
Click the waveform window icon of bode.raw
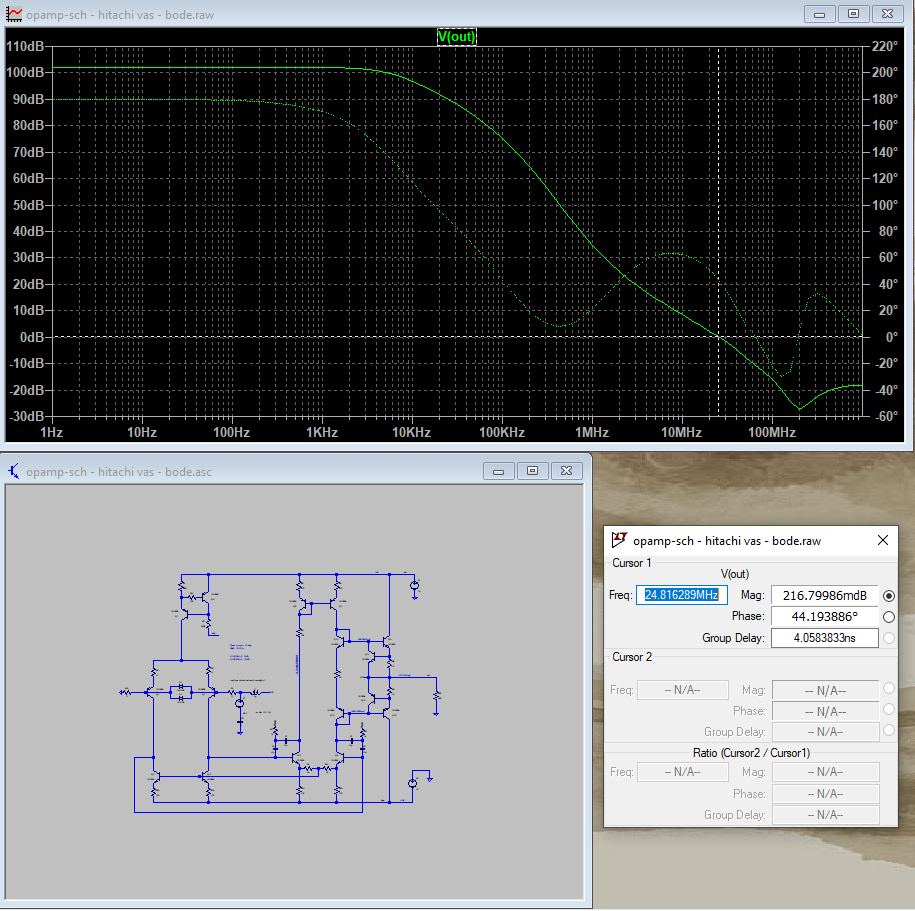point(13,14)
